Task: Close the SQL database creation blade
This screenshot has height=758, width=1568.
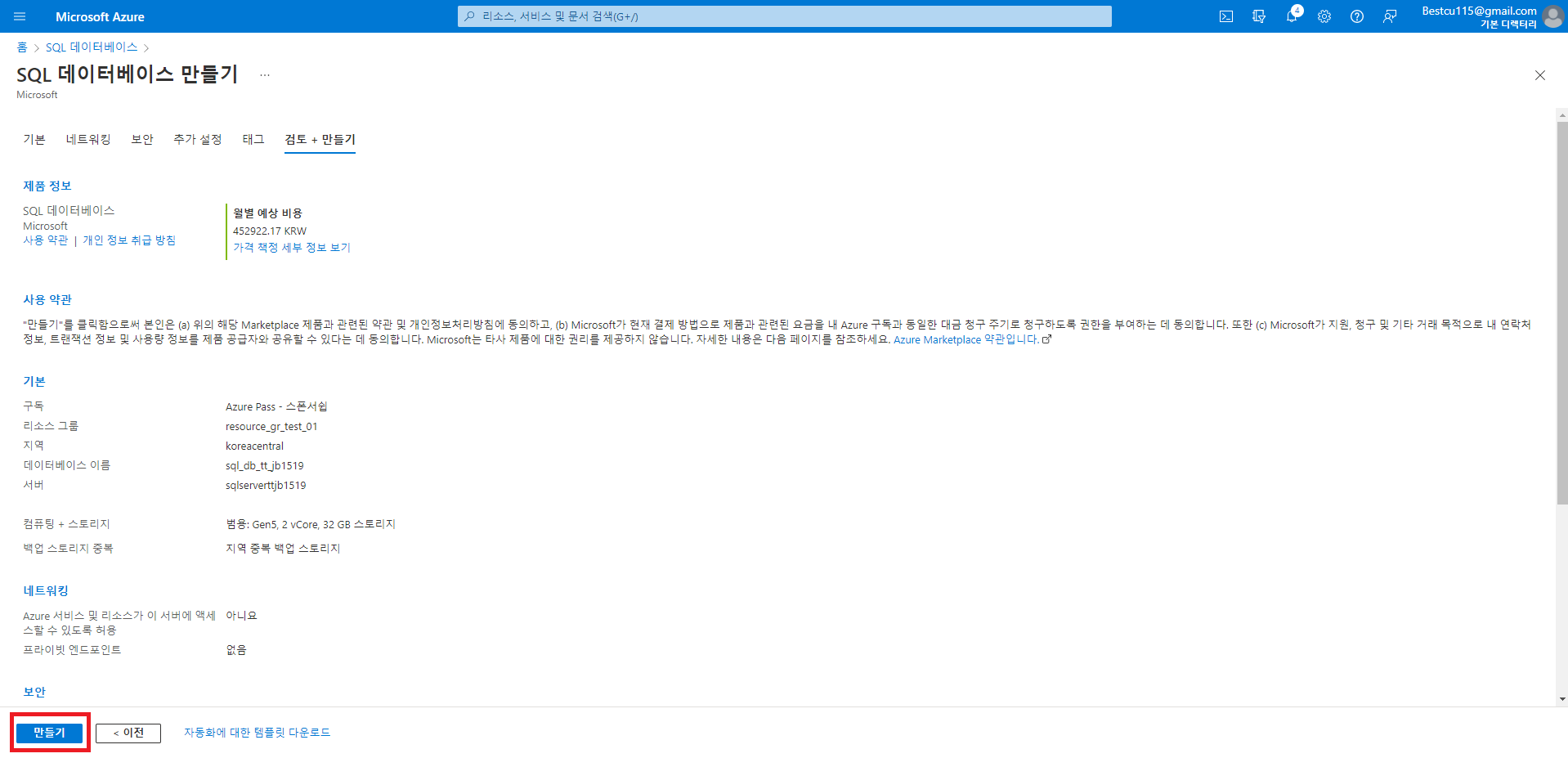Action: point(1540,75)
